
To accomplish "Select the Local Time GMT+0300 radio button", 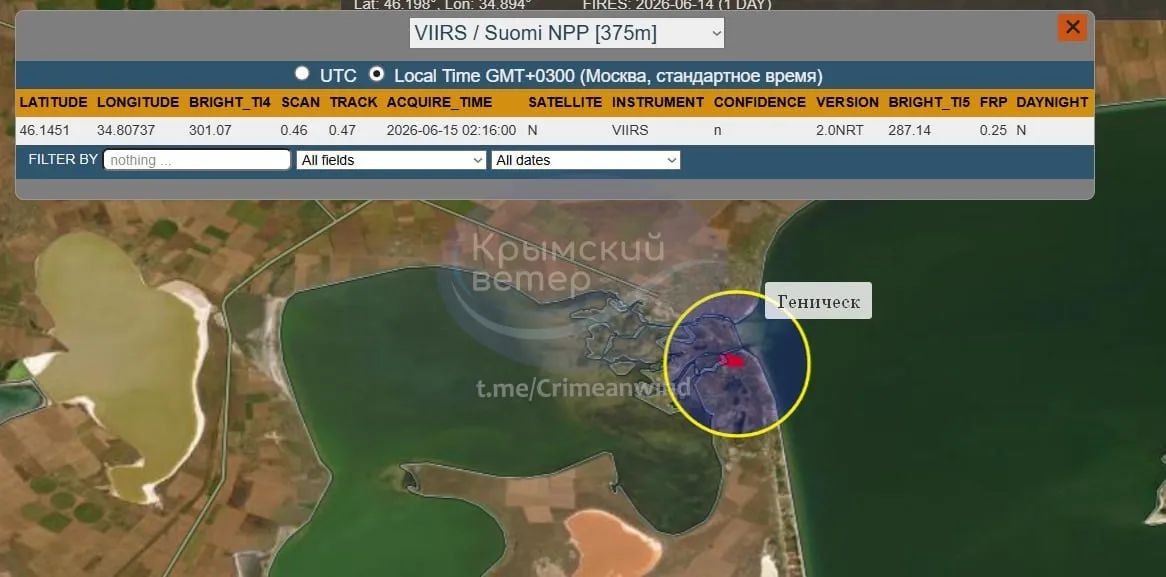I will [377, 74].
